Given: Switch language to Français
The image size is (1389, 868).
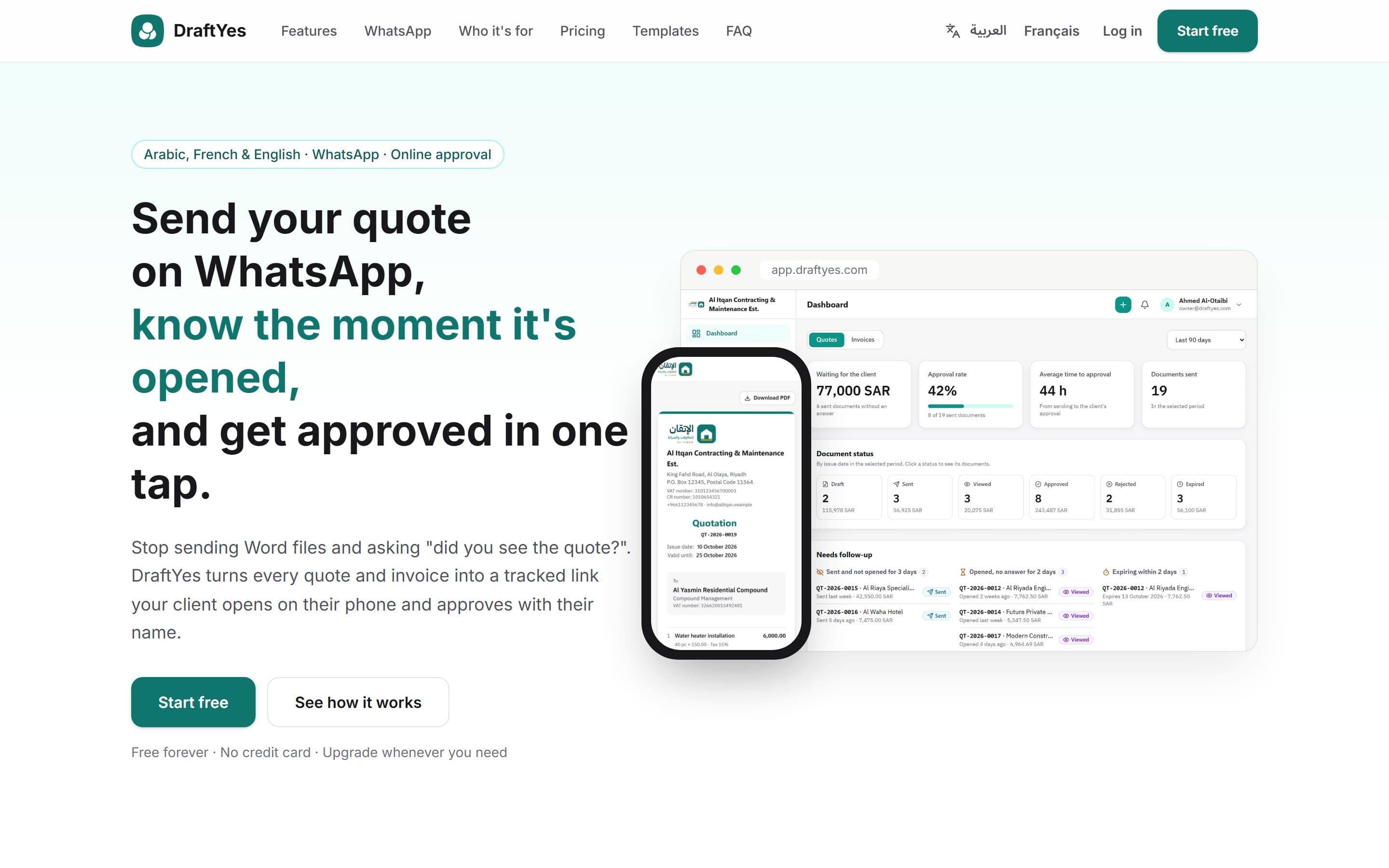Looking at the screenshot, I should click(x=1051, y=31).
